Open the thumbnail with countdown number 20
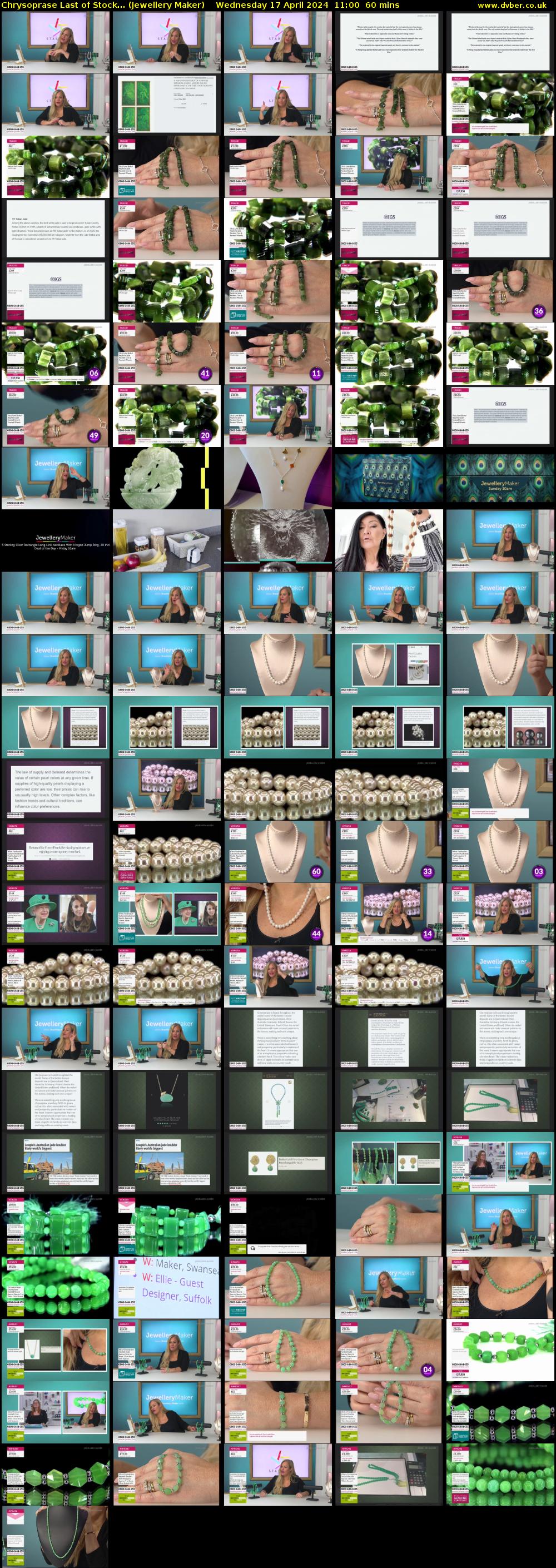556x1568 pixels. click(166, 416)
